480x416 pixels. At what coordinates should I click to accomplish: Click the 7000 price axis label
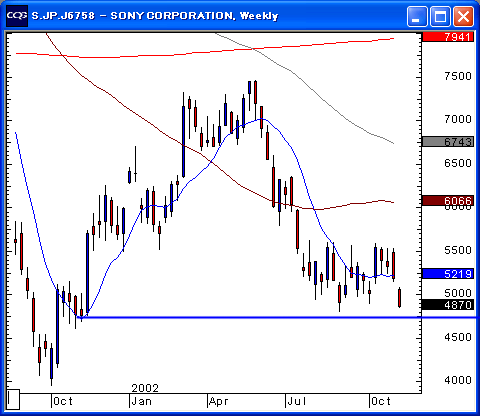point(458,119)
